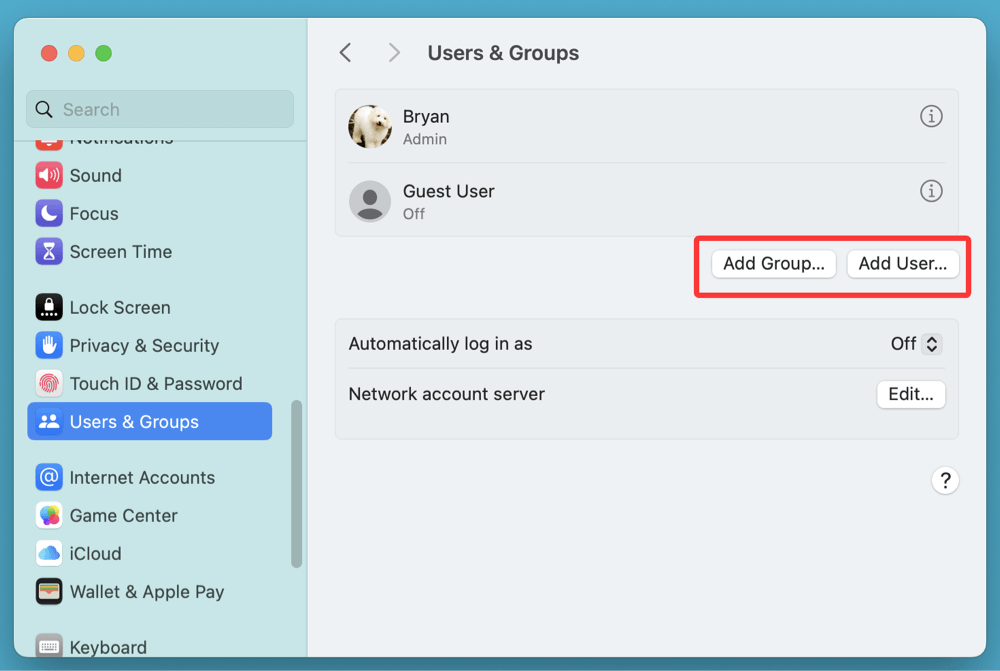Open help with question mark button
The image size is (1000, 671).
pyautogui.click(x=945, y=480)
